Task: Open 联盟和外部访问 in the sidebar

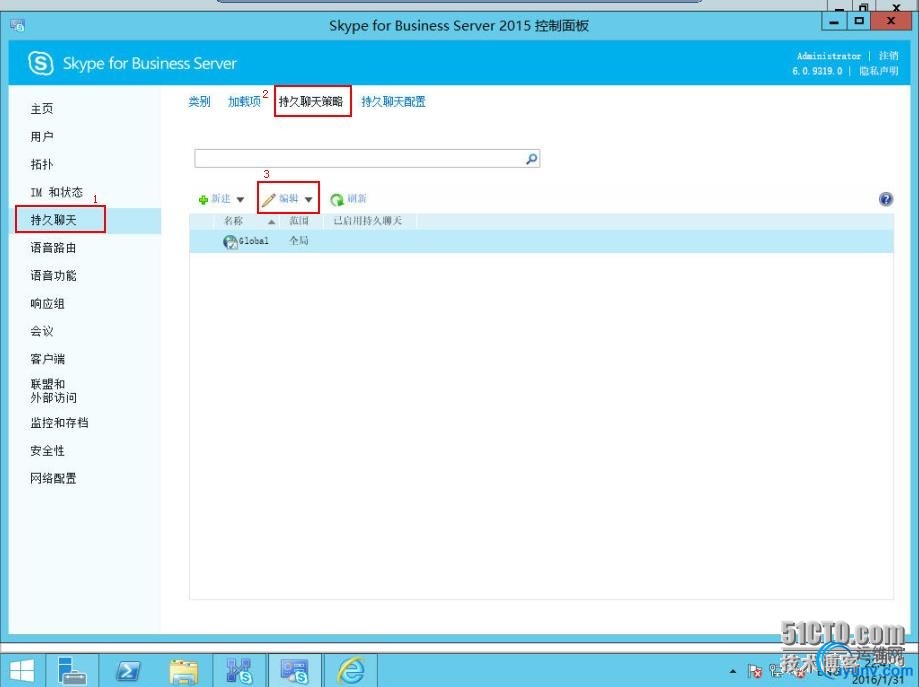Action: tap(53, 391)
